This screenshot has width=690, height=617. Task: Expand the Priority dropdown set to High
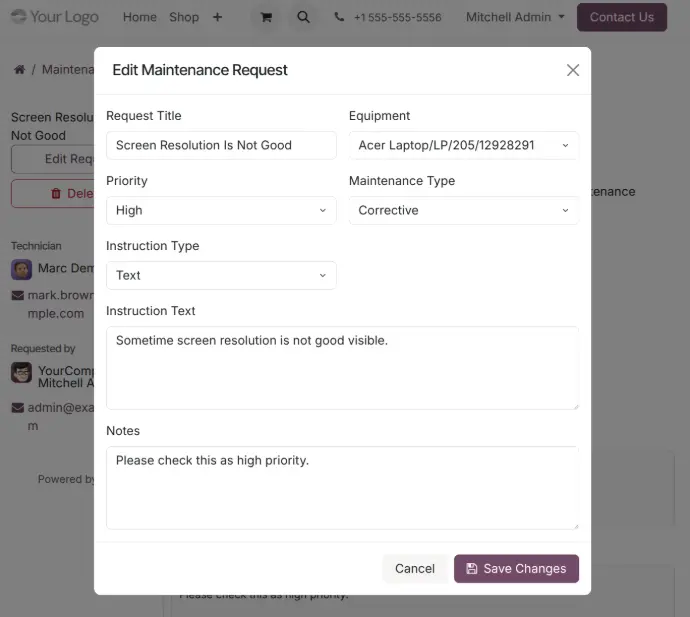tap(221, 210)
